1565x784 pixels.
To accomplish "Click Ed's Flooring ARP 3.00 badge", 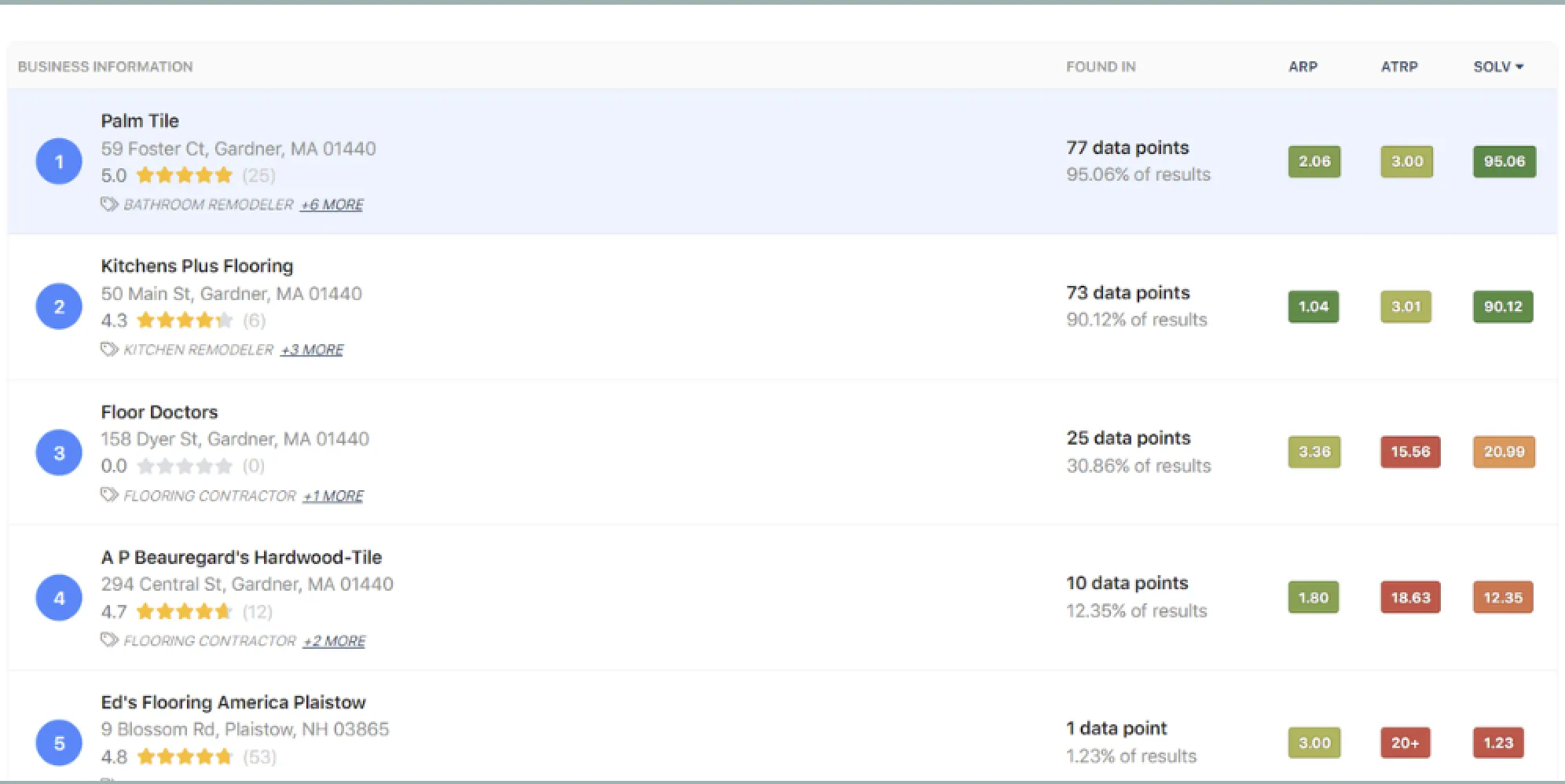I will [x=1314, y=743].
